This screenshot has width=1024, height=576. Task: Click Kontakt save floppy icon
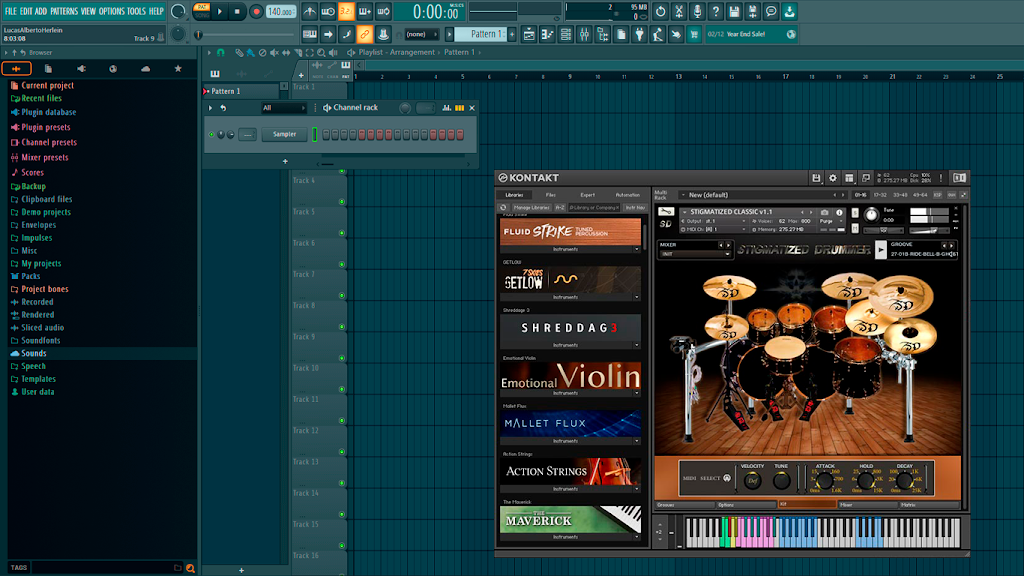pos(816,178)
